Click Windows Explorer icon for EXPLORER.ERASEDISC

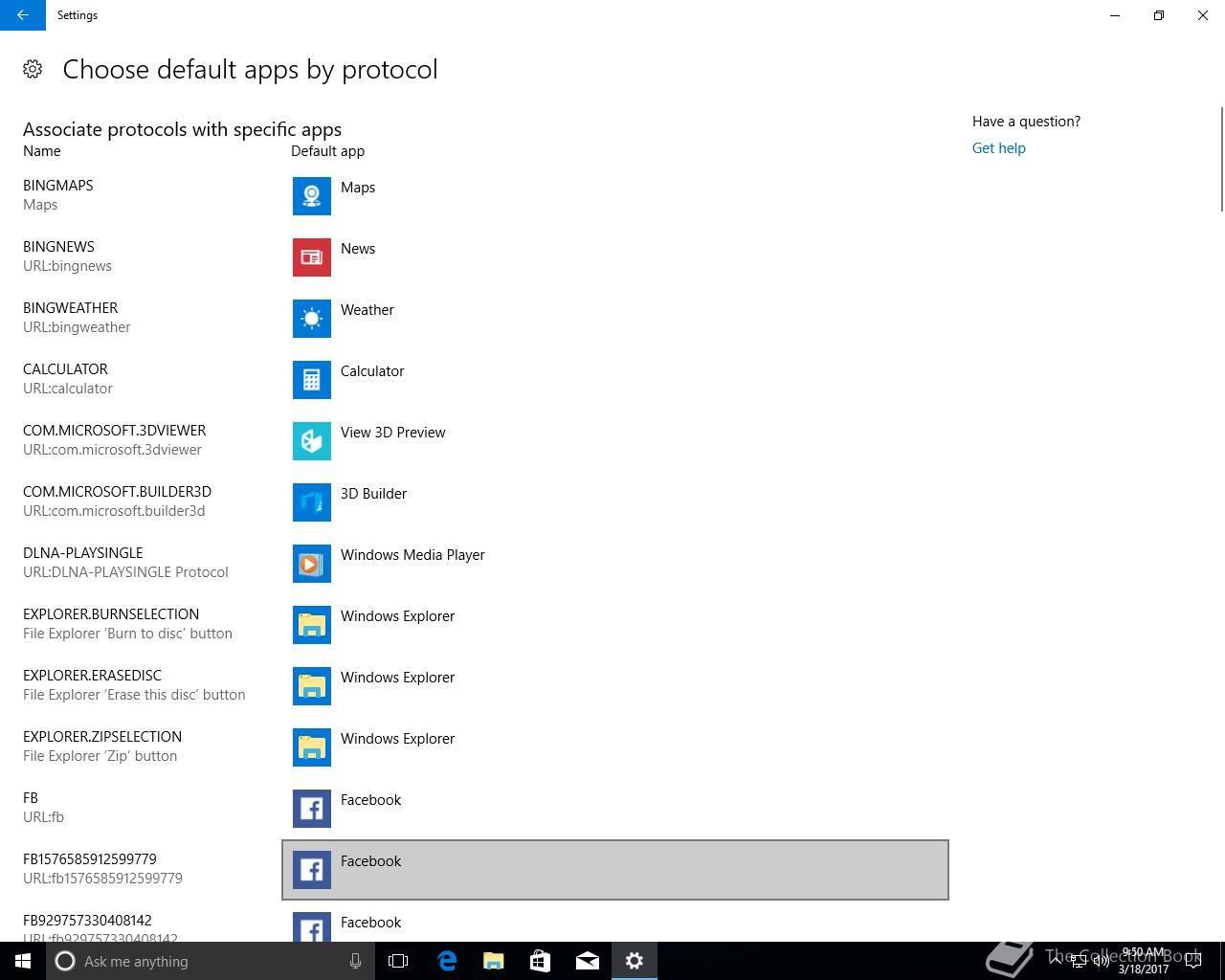click(312, 686)
